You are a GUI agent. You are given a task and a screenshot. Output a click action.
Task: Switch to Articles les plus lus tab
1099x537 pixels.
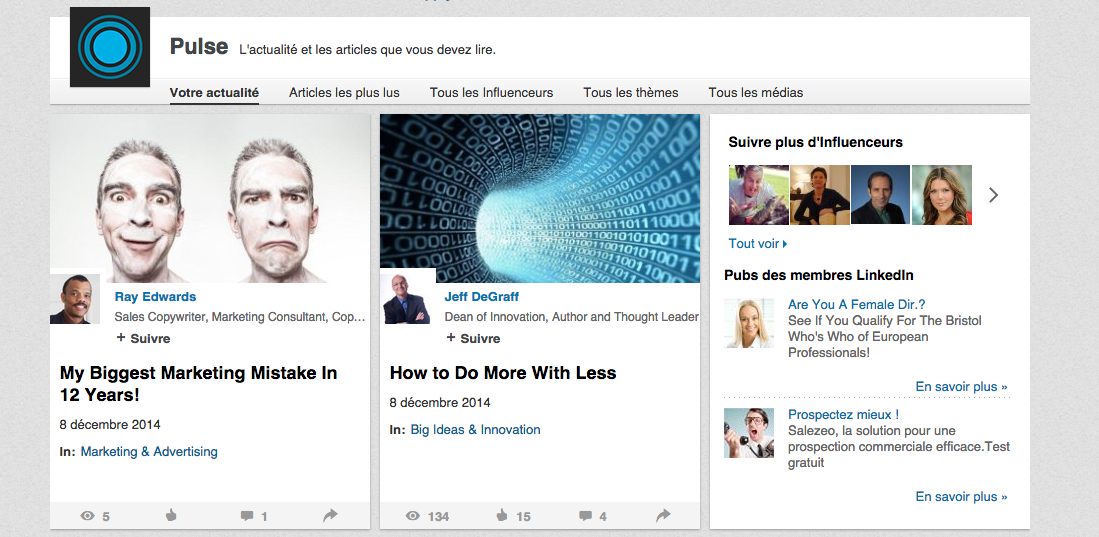click(x=344, y=93)
